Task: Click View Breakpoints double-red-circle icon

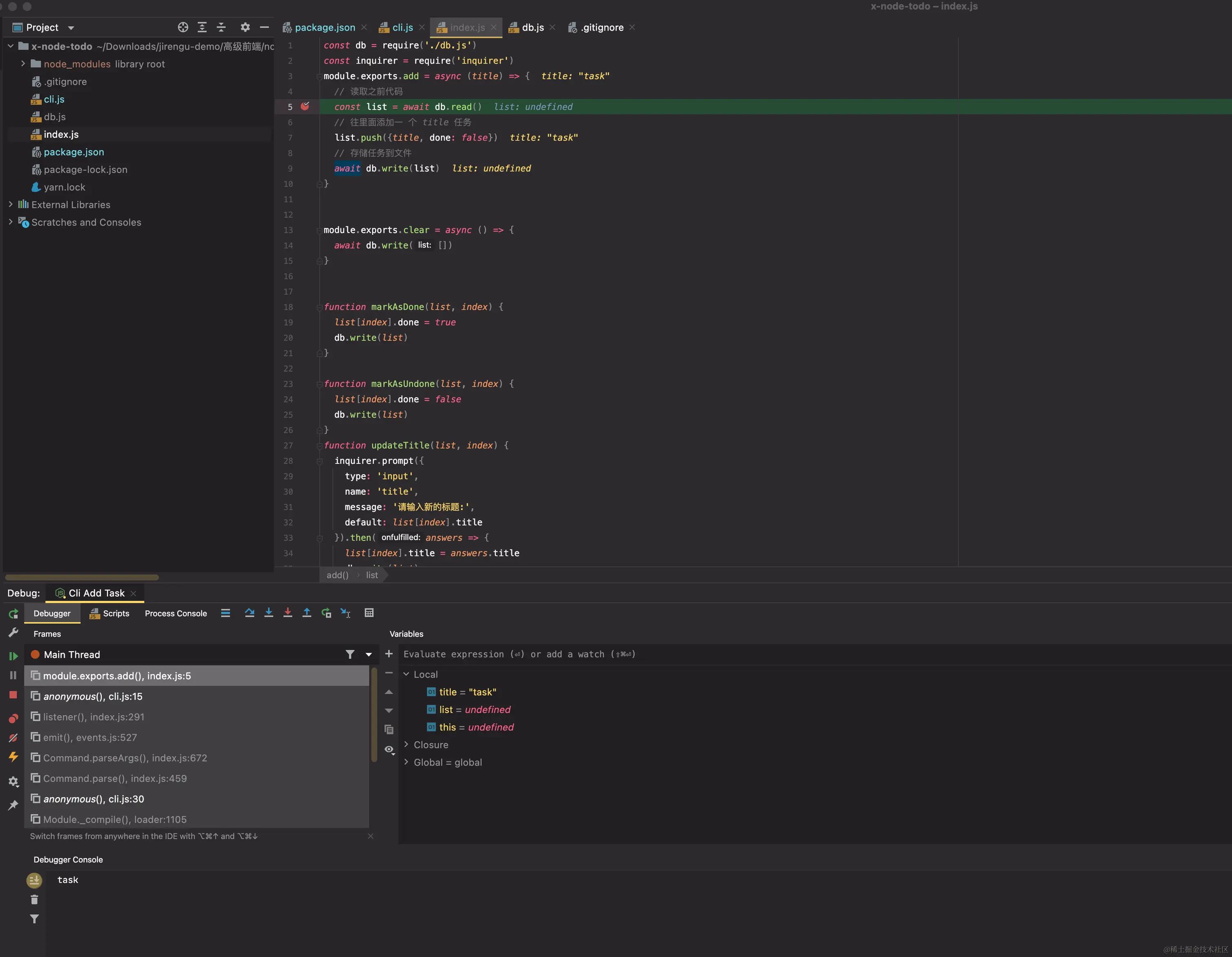Action: pyautogui.click(x=13, y=718)
